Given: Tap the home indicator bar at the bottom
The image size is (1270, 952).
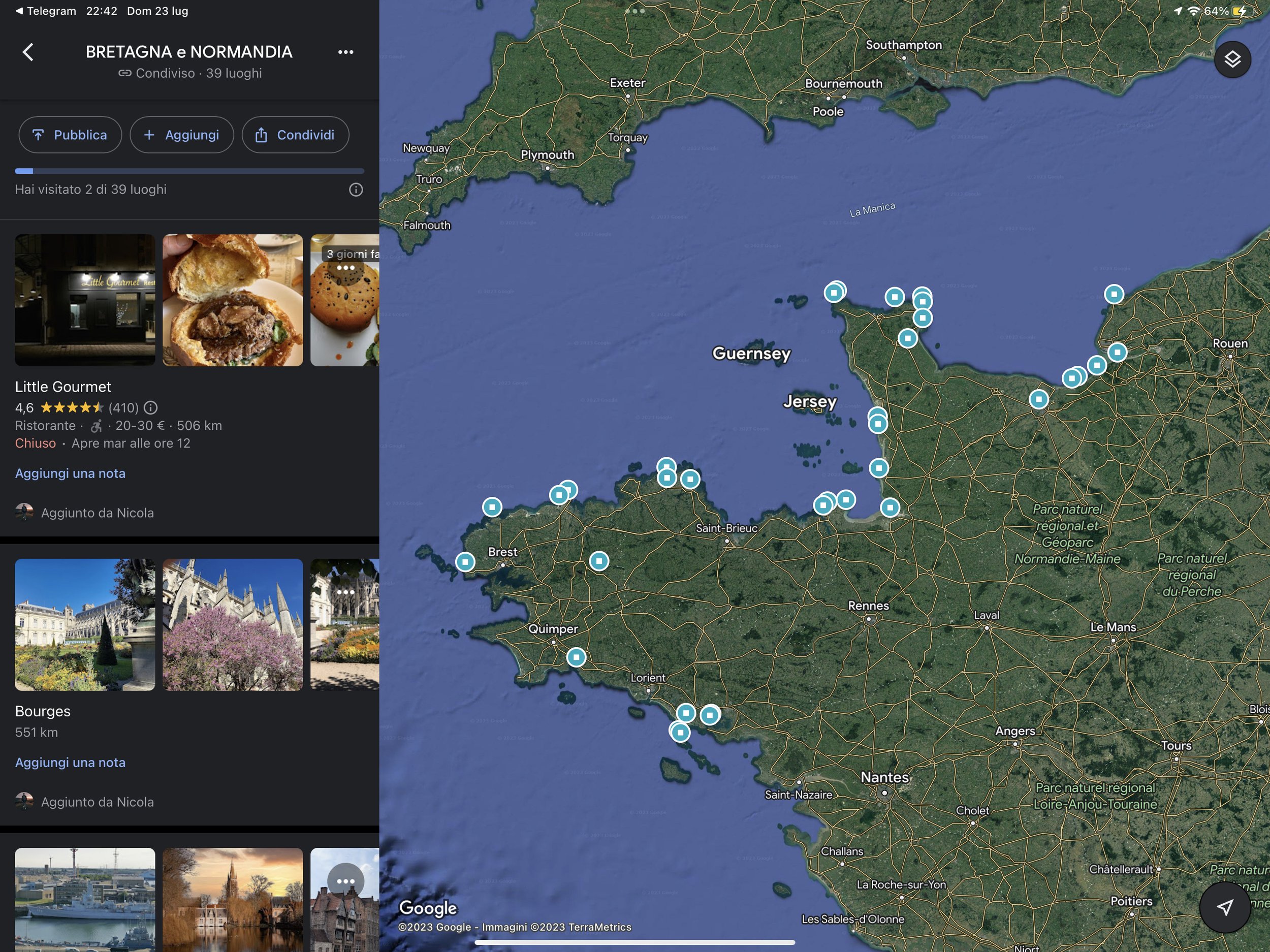Looking at the screenshot, I should (x=635, y=942).
